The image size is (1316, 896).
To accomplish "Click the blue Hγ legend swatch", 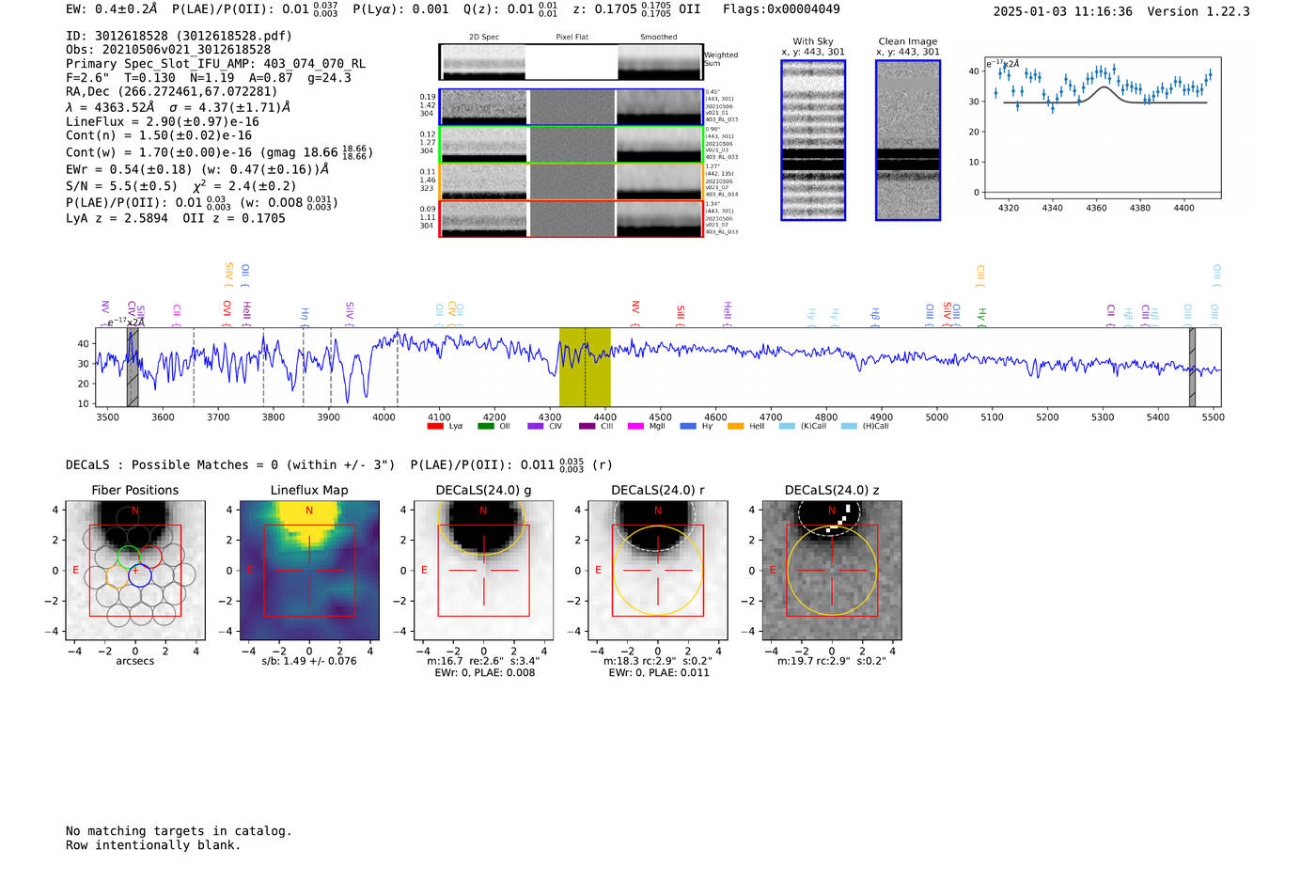I will 687,426.
